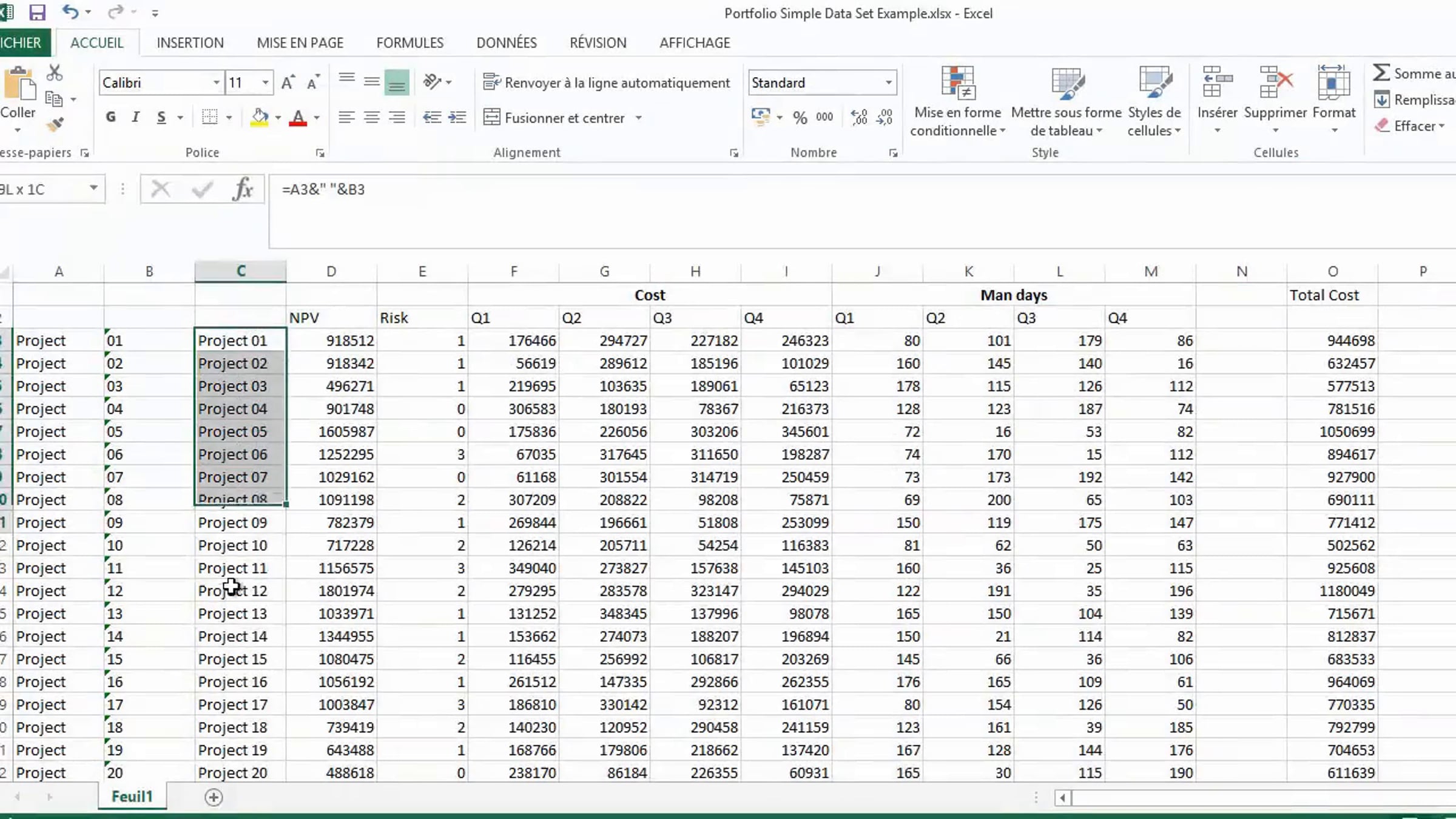The image size is (1456, 819).
Task: Click the Insert function fx icon
Action: click(243, 189)
